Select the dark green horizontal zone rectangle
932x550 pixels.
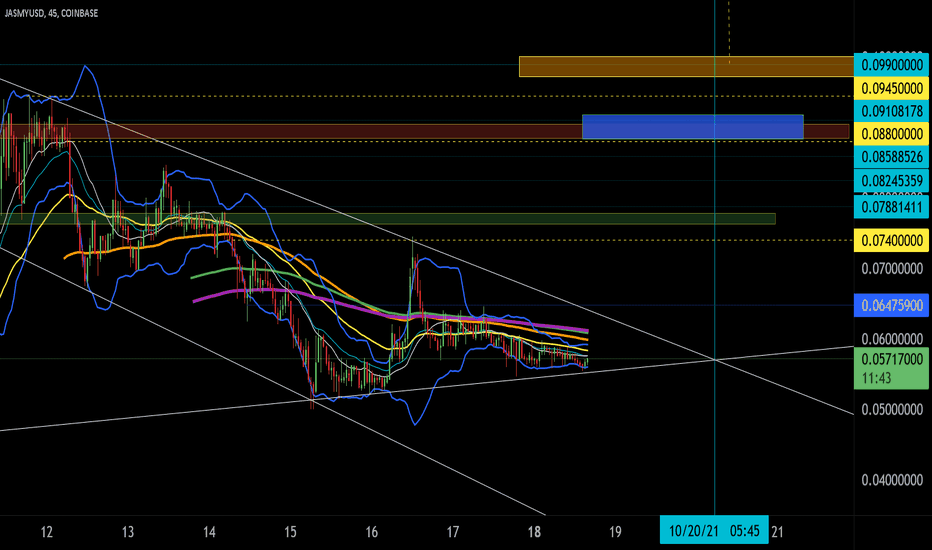click(x=388, y=219)
